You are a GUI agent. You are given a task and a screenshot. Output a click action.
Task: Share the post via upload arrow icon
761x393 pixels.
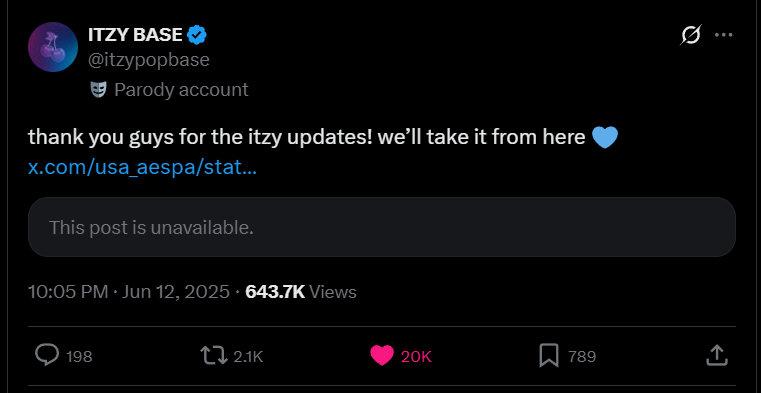(716, 356)
